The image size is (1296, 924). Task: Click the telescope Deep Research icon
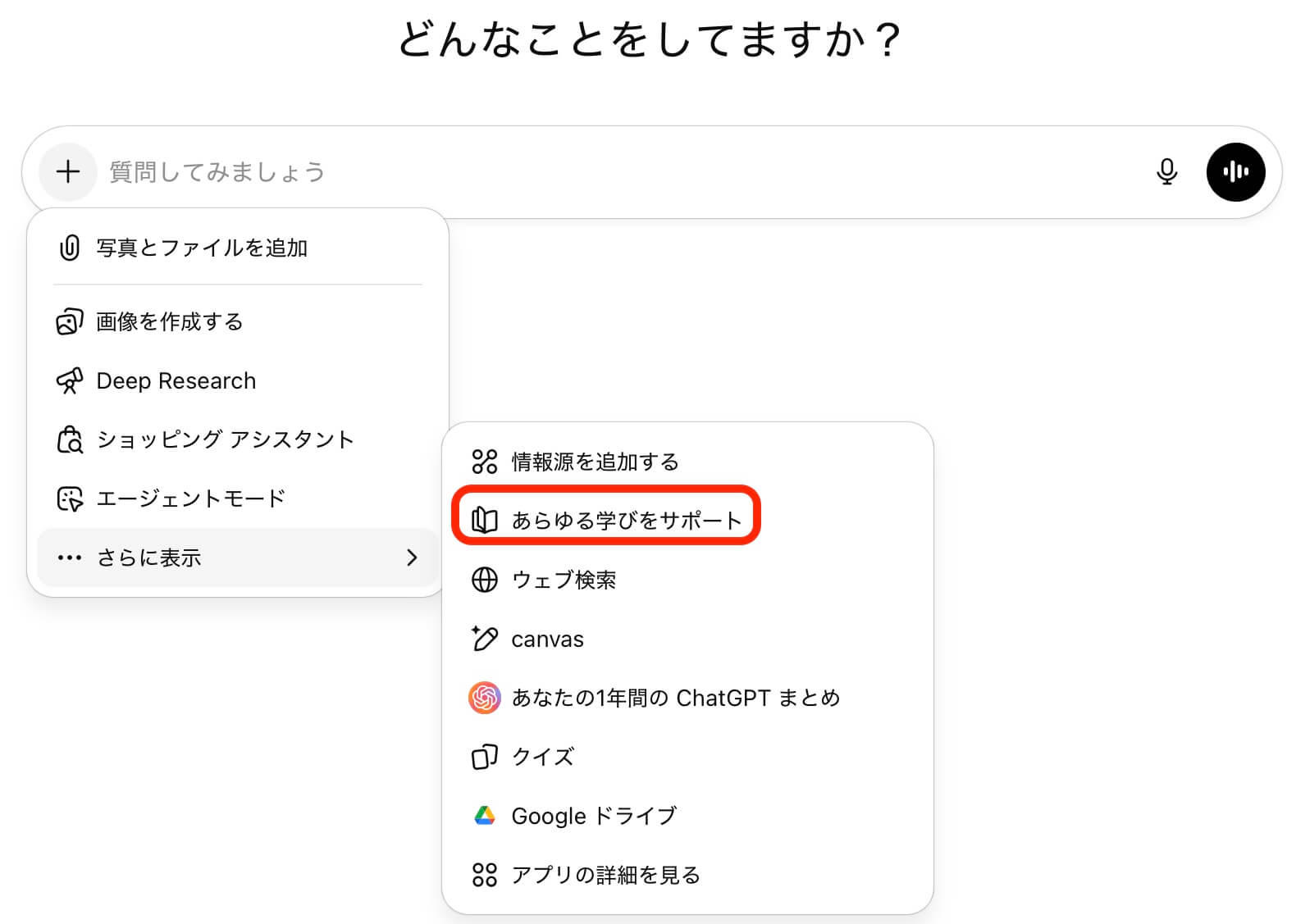70,380
